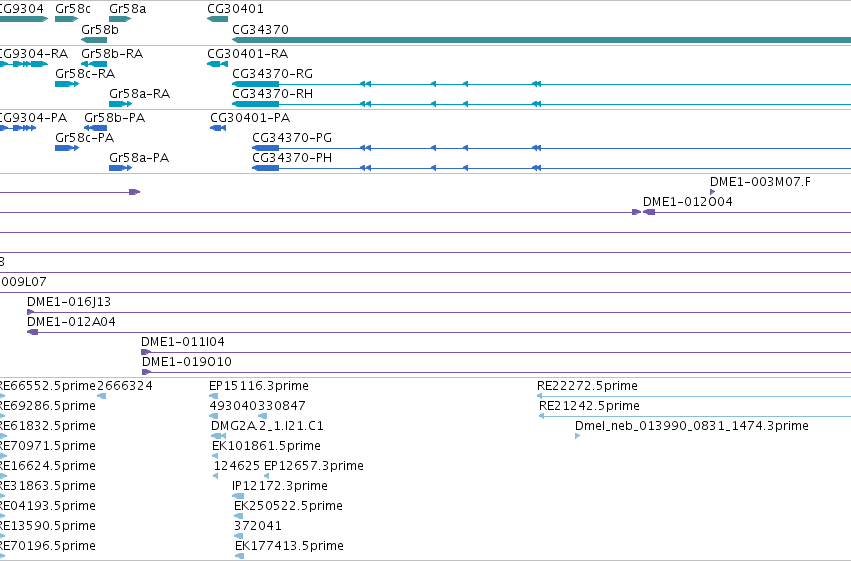Click the Gr58a-PA protein label
Screen dimensions: 851x561
point(139,158)
